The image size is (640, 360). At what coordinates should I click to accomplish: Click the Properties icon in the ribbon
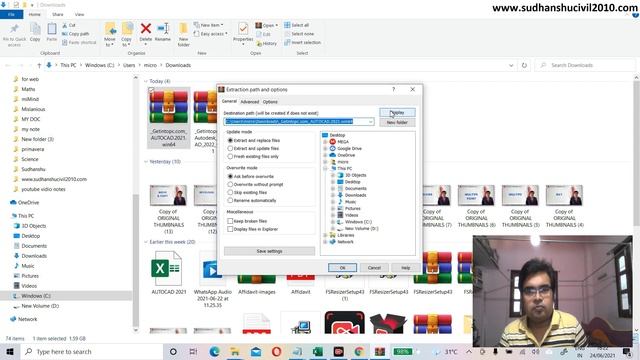tap(243, 33)
